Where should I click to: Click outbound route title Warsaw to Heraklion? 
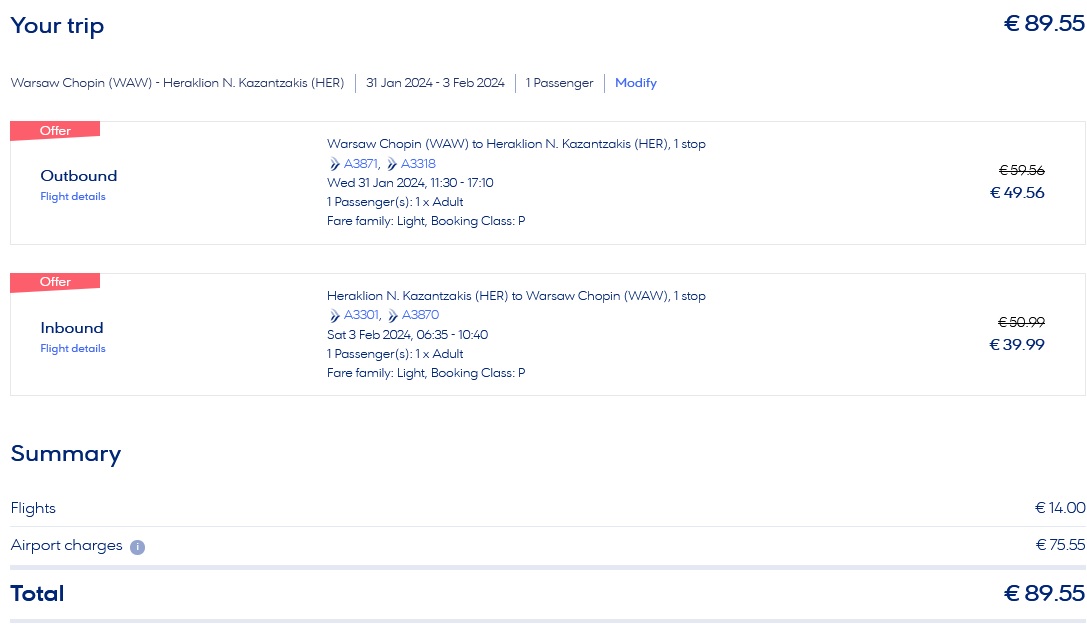(516, 144)
